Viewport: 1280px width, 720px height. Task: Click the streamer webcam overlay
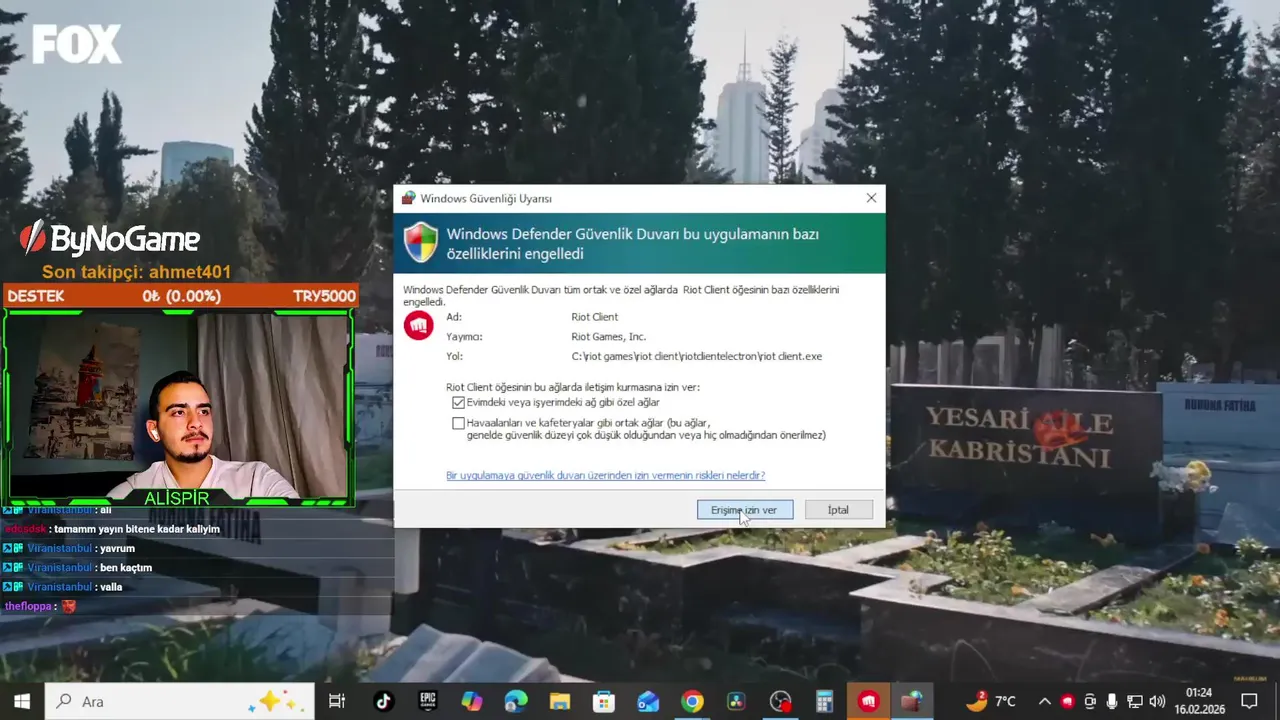click(x=178, y=408)
